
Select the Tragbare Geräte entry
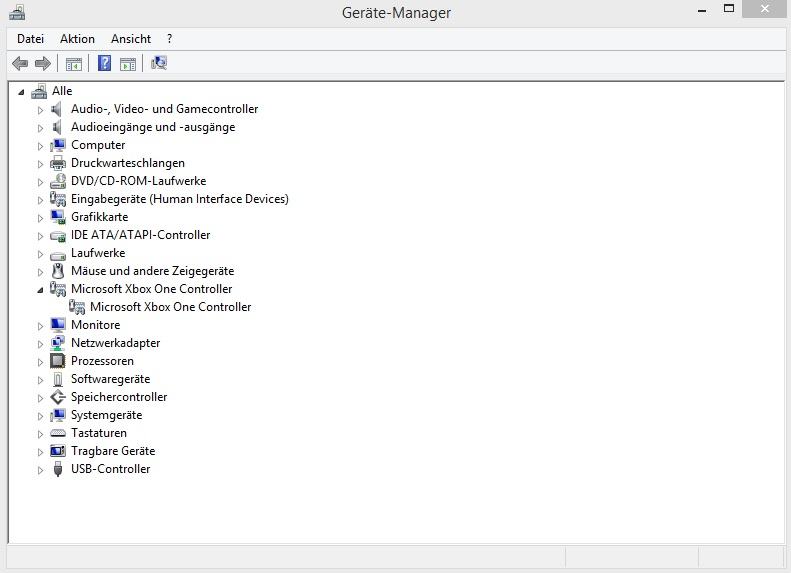coord(113,451)
